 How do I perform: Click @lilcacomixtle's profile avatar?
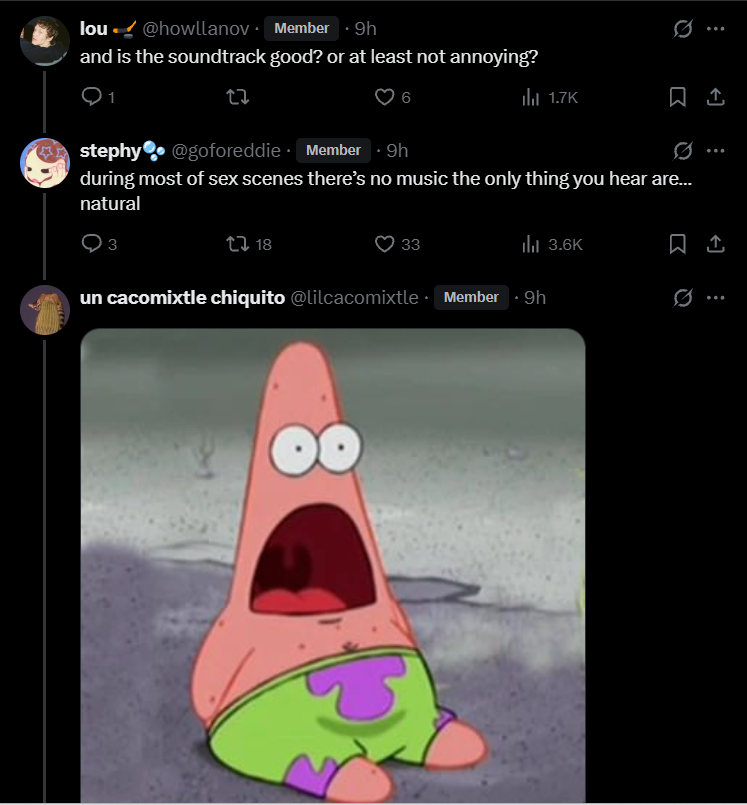(x=45, y=308)
